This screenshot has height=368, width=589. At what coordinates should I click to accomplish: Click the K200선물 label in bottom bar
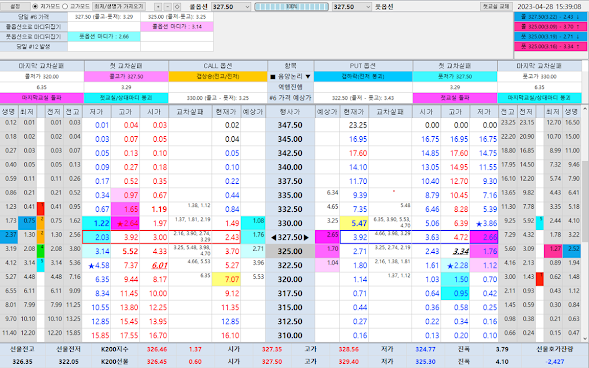pos(114,362)
